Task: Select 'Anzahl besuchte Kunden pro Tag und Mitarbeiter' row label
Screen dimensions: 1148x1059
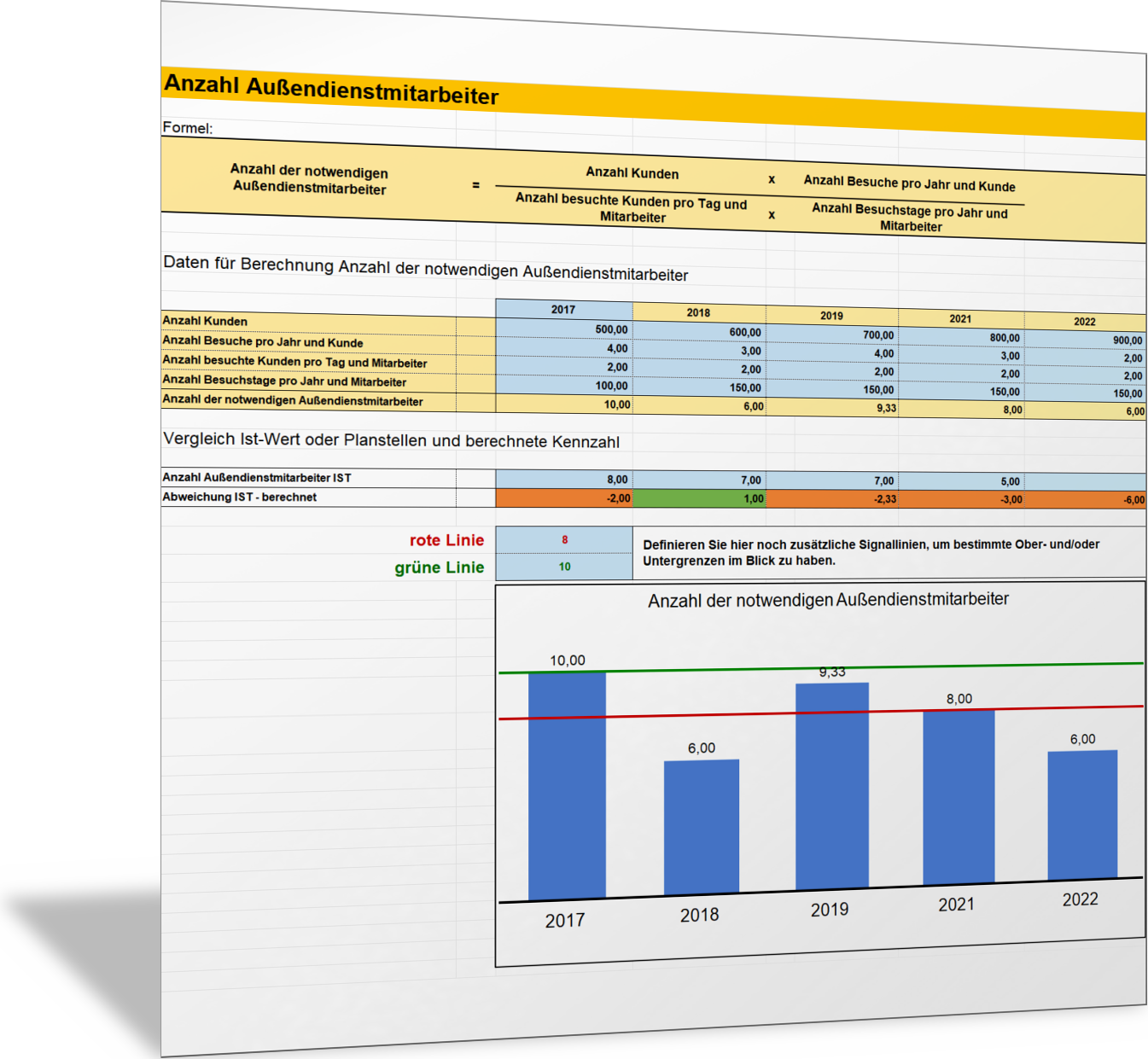Action: [294, 362]
